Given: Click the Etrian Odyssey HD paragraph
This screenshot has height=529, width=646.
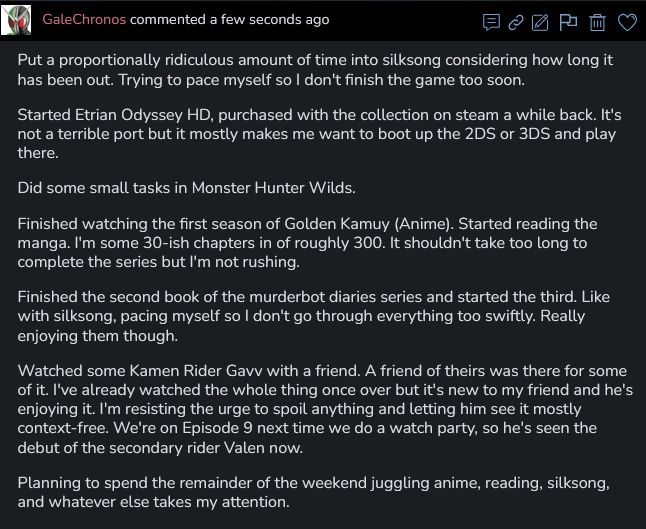Looking at the screenshot, I should click(x=319, y=133).
